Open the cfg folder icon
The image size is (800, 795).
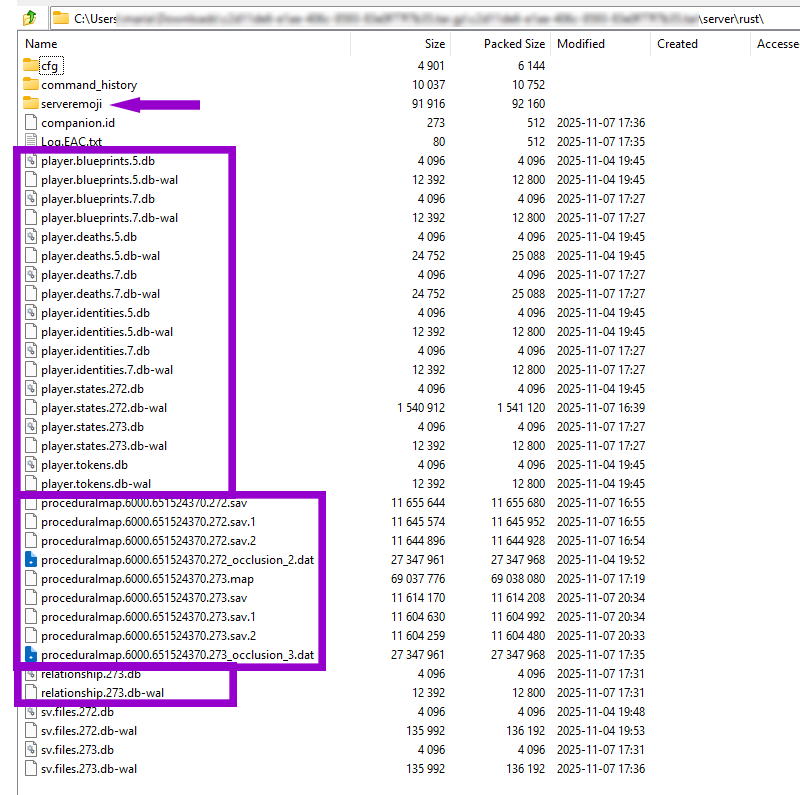(30, 65)
